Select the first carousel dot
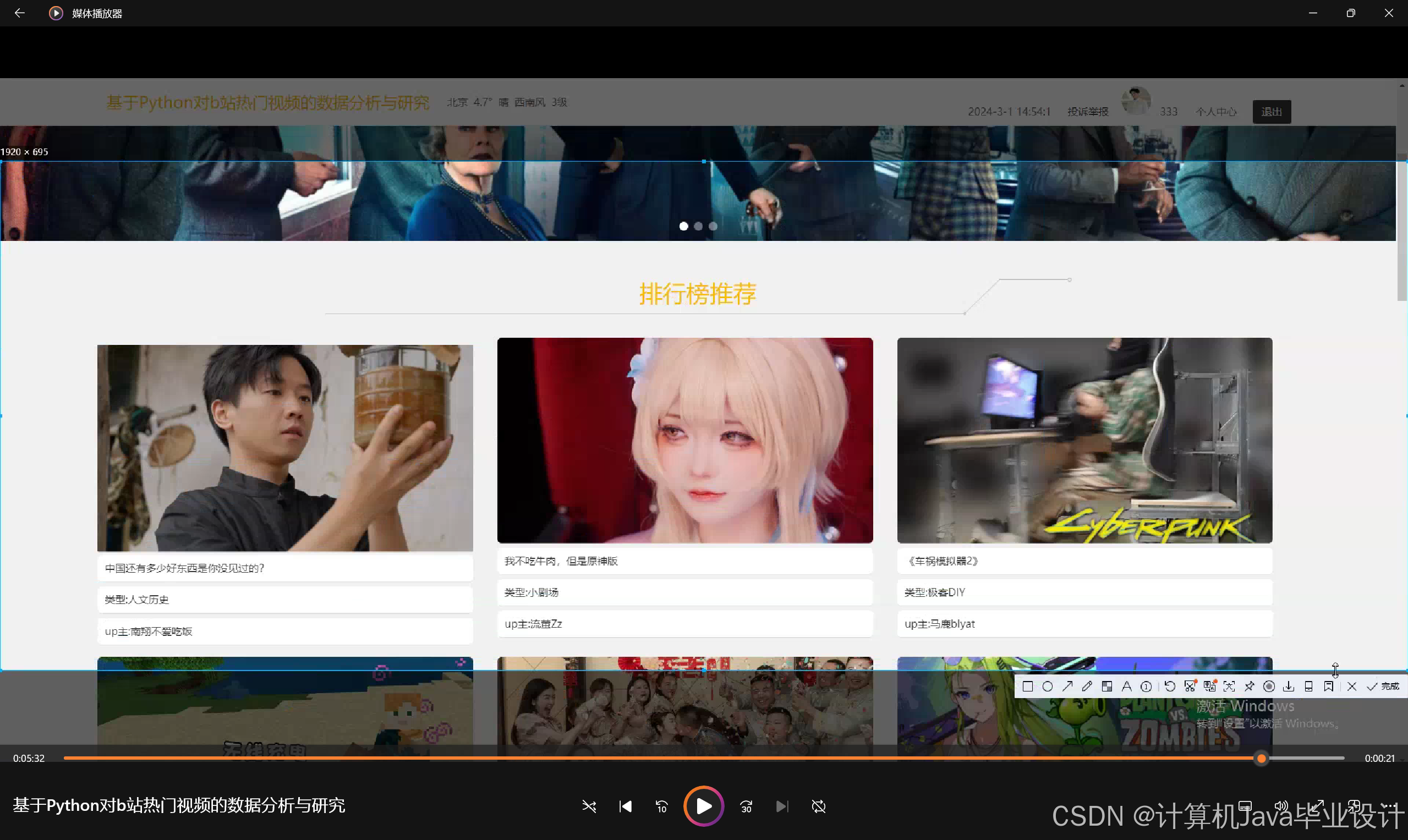This screenshot has width=1408, height=840. pos(684,227)
